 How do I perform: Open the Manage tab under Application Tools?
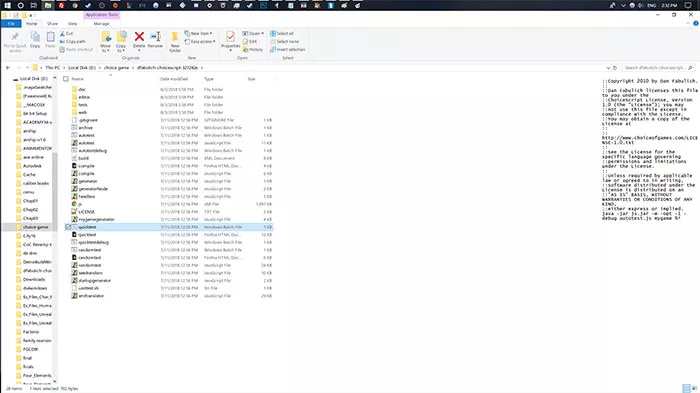pyautogui.click(x=101, y=24)
